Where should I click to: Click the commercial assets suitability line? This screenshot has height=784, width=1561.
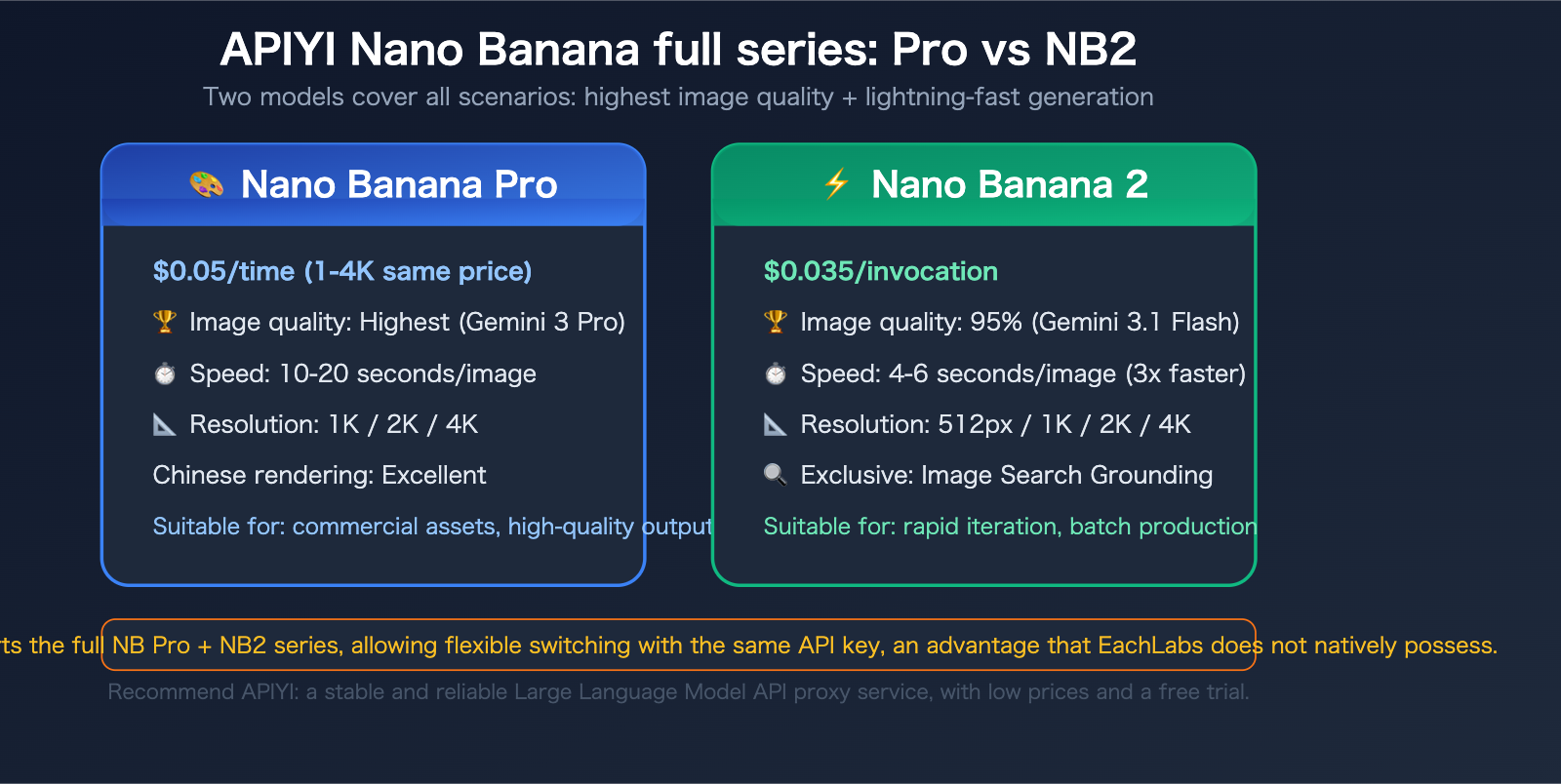click(432, 527)
